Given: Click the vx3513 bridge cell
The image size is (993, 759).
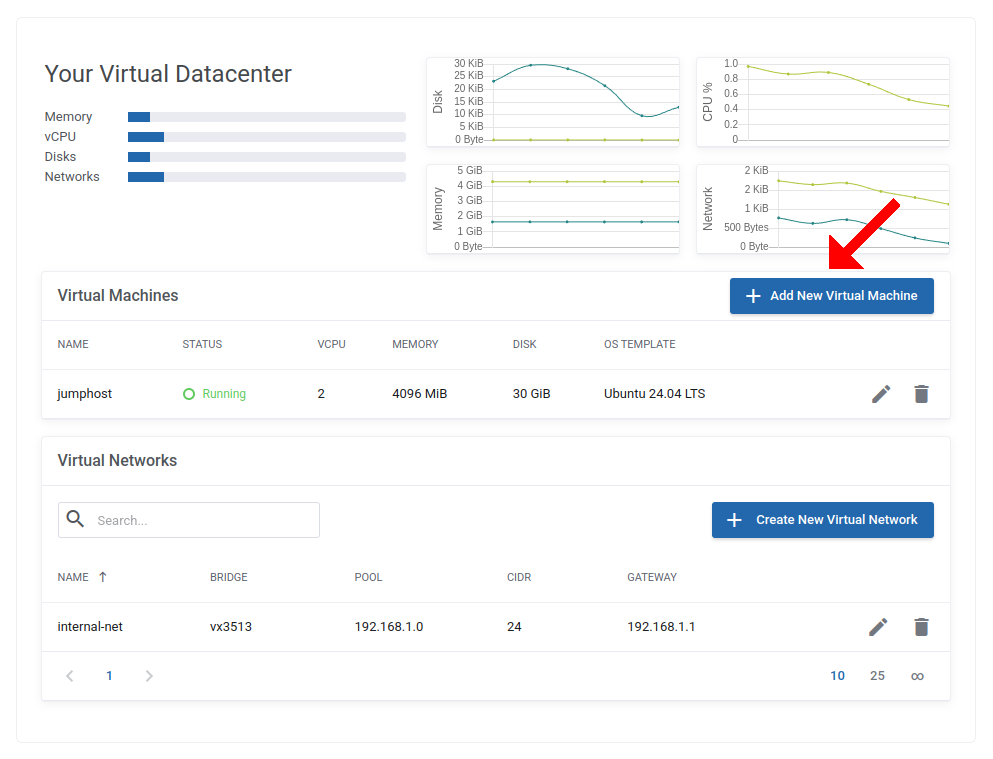Looking at the screenshot, I should [231, 627].
